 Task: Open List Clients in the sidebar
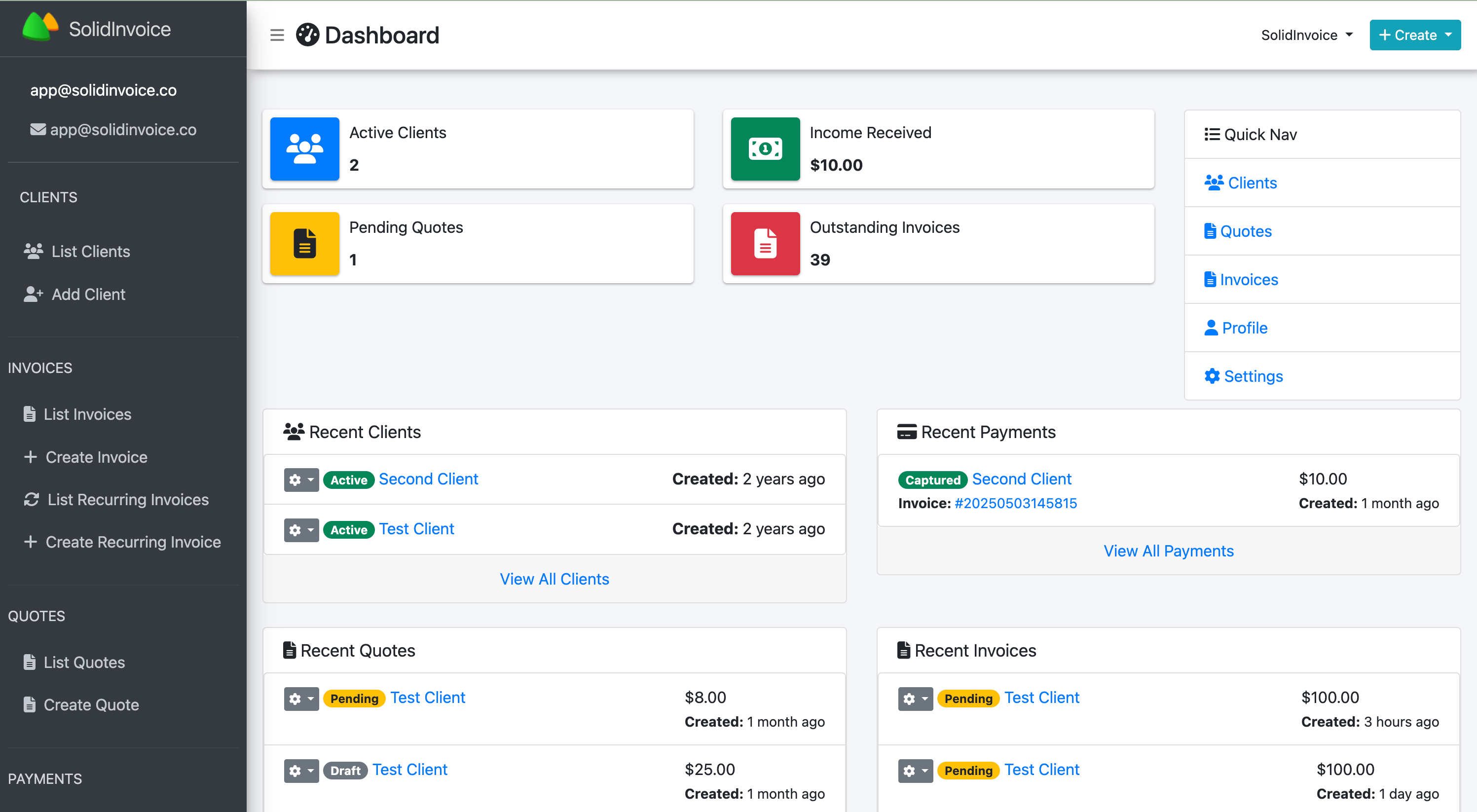(x=91, y=251)
